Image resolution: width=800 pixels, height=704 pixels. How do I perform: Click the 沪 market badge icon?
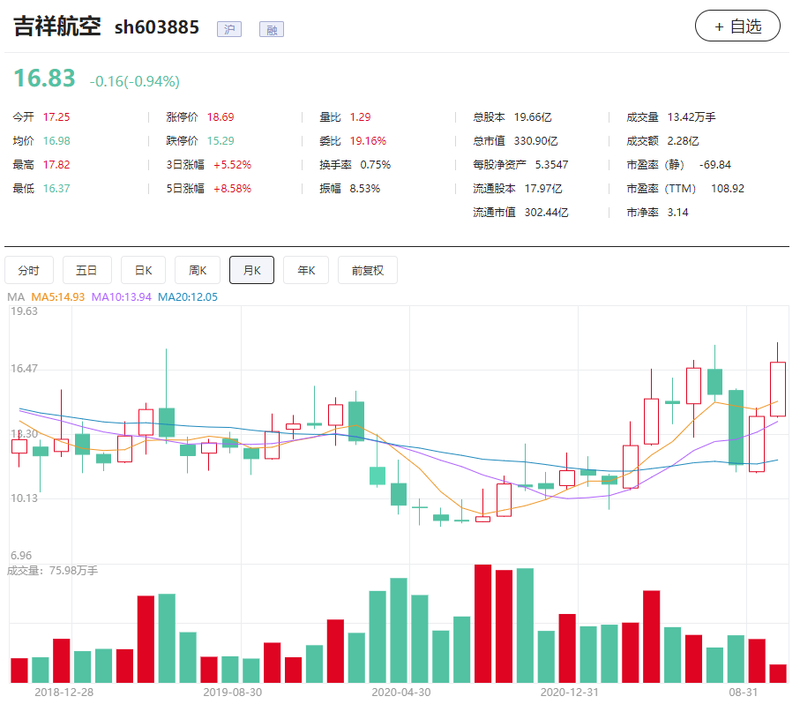229,30
